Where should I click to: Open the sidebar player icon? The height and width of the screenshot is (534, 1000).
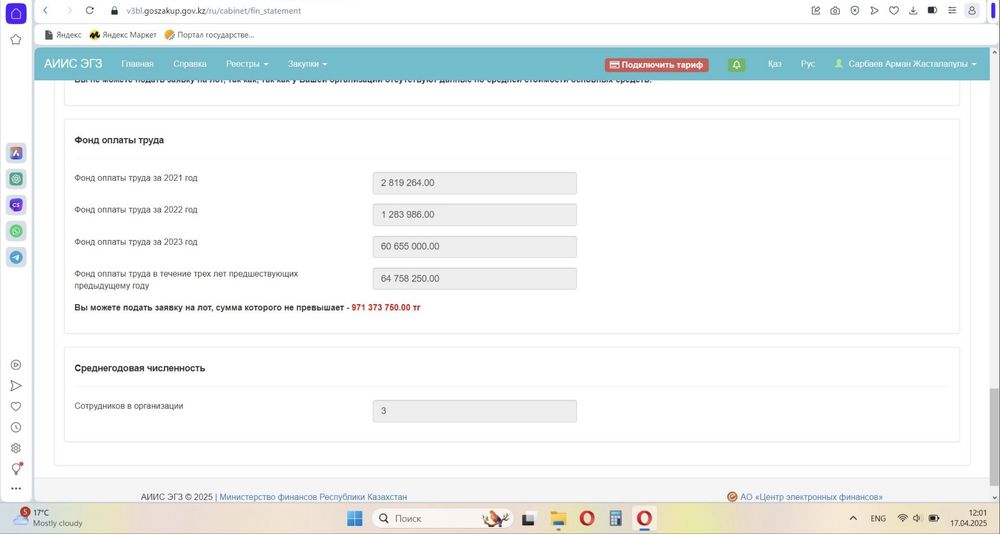pos(16,365)
